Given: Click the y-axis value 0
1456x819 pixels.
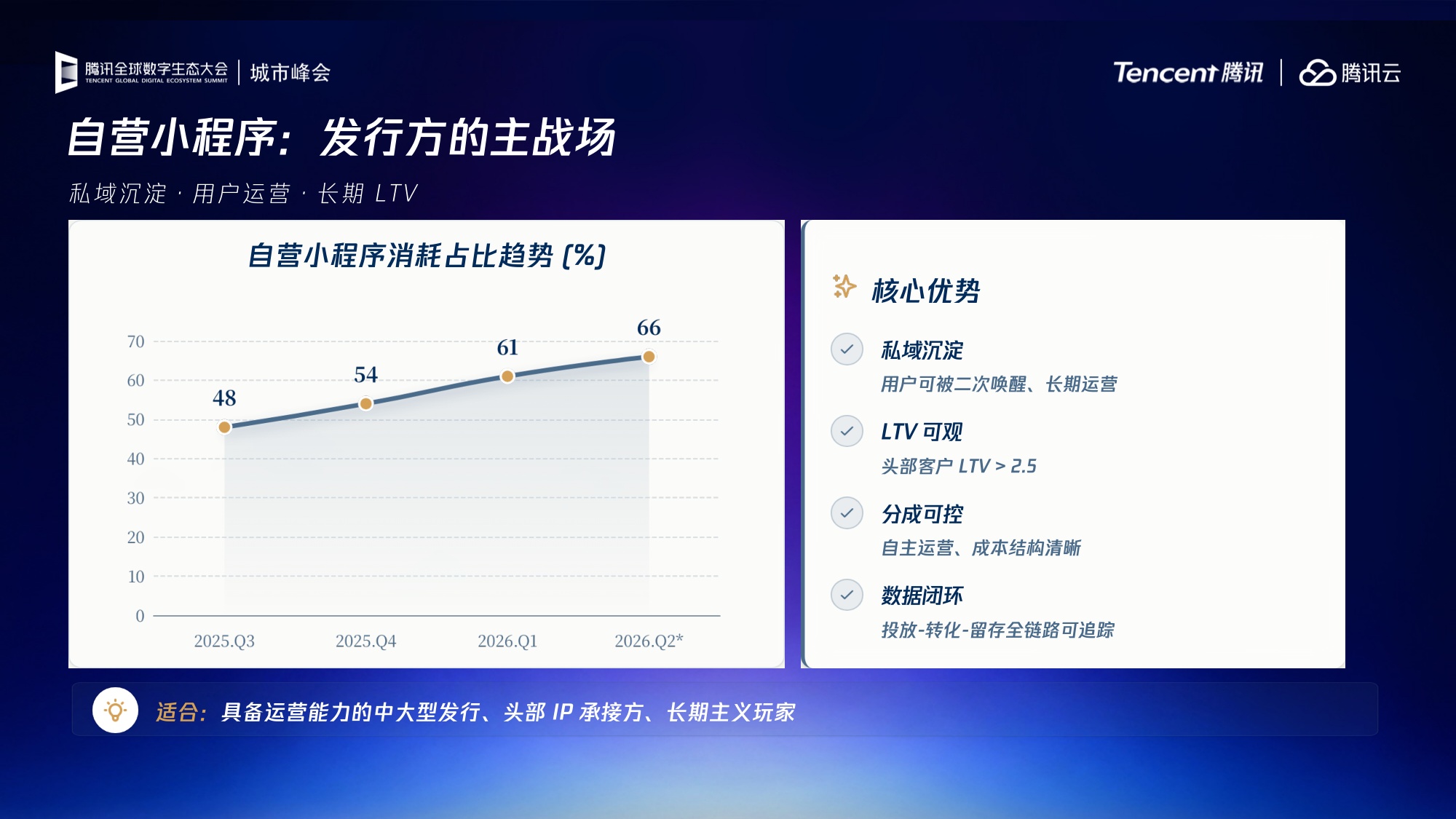Looking at the screenshot, I should coord(140,616).
